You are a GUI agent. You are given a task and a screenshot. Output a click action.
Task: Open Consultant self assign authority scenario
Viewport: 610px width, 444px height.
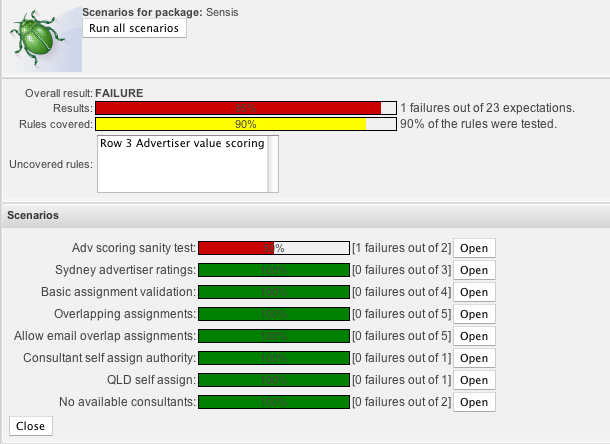(x=473, y=358)
